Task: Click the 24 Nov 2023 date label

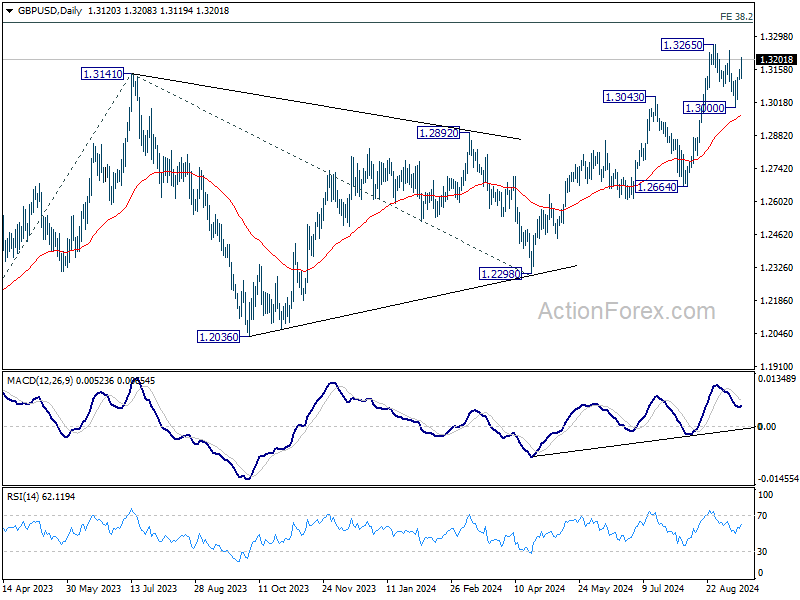Action: [x=349, y=588]
